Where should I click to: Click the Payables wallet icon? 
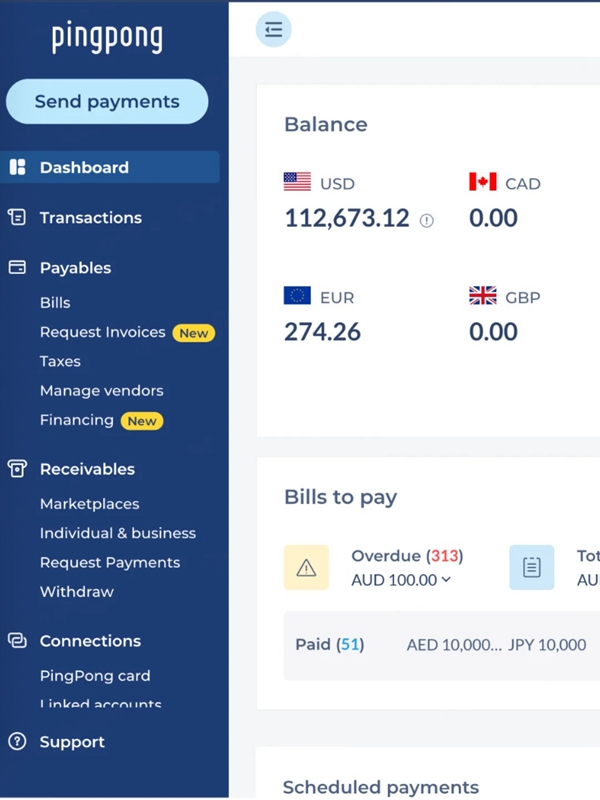coord(17,267)
